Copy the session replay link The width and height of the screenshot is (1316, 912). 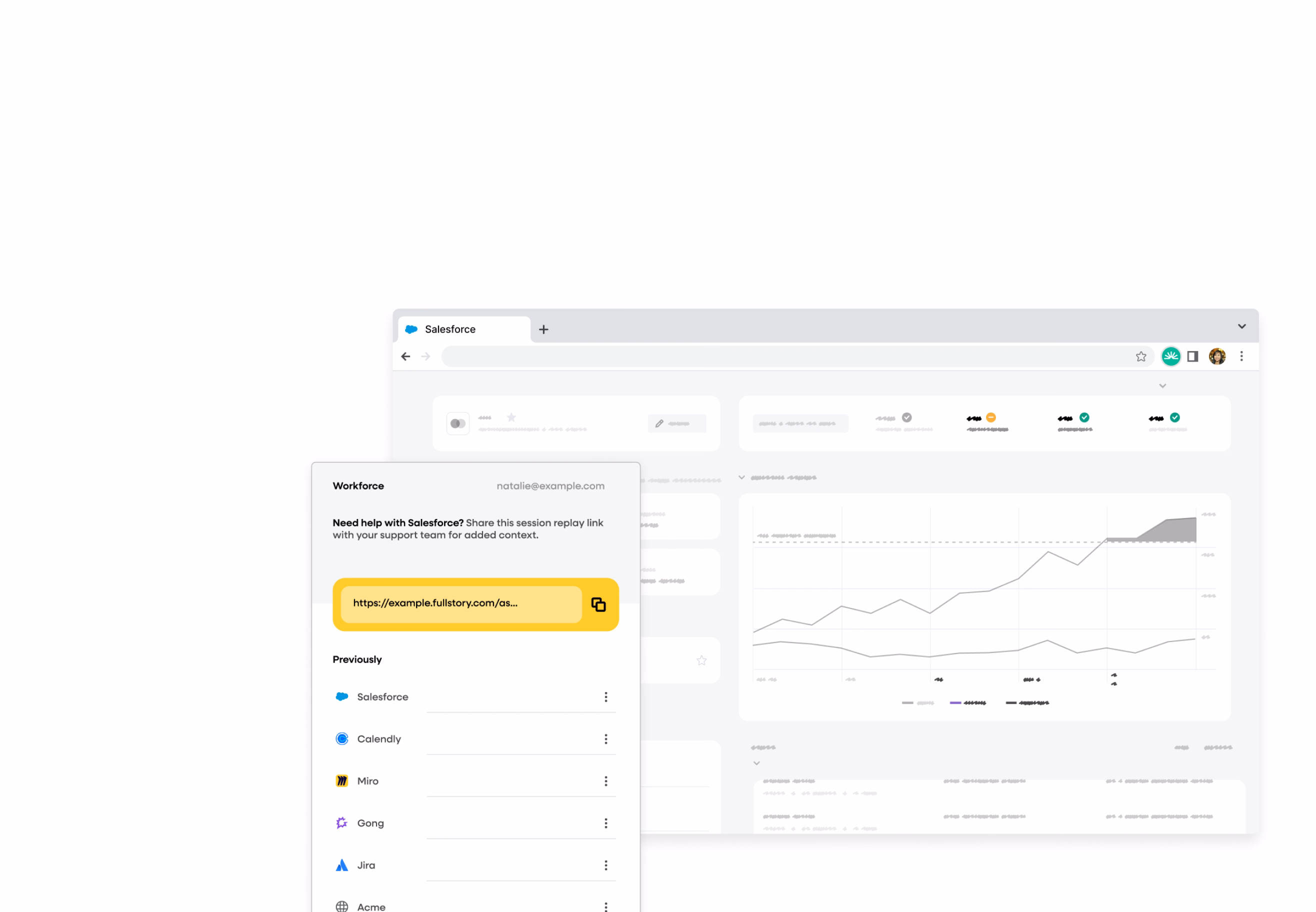pos(597,604)
